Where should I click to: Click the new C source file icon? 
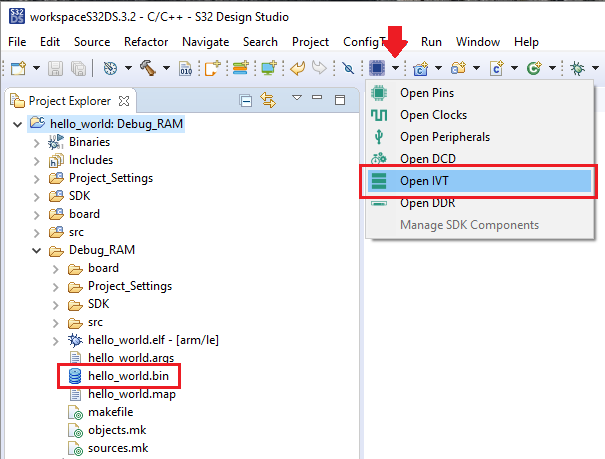497,68
